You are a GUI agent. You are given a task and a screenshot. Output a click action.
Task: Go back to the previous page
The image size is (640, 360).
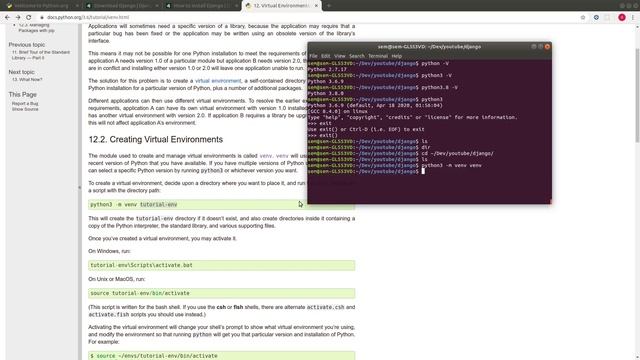[7, 17]
